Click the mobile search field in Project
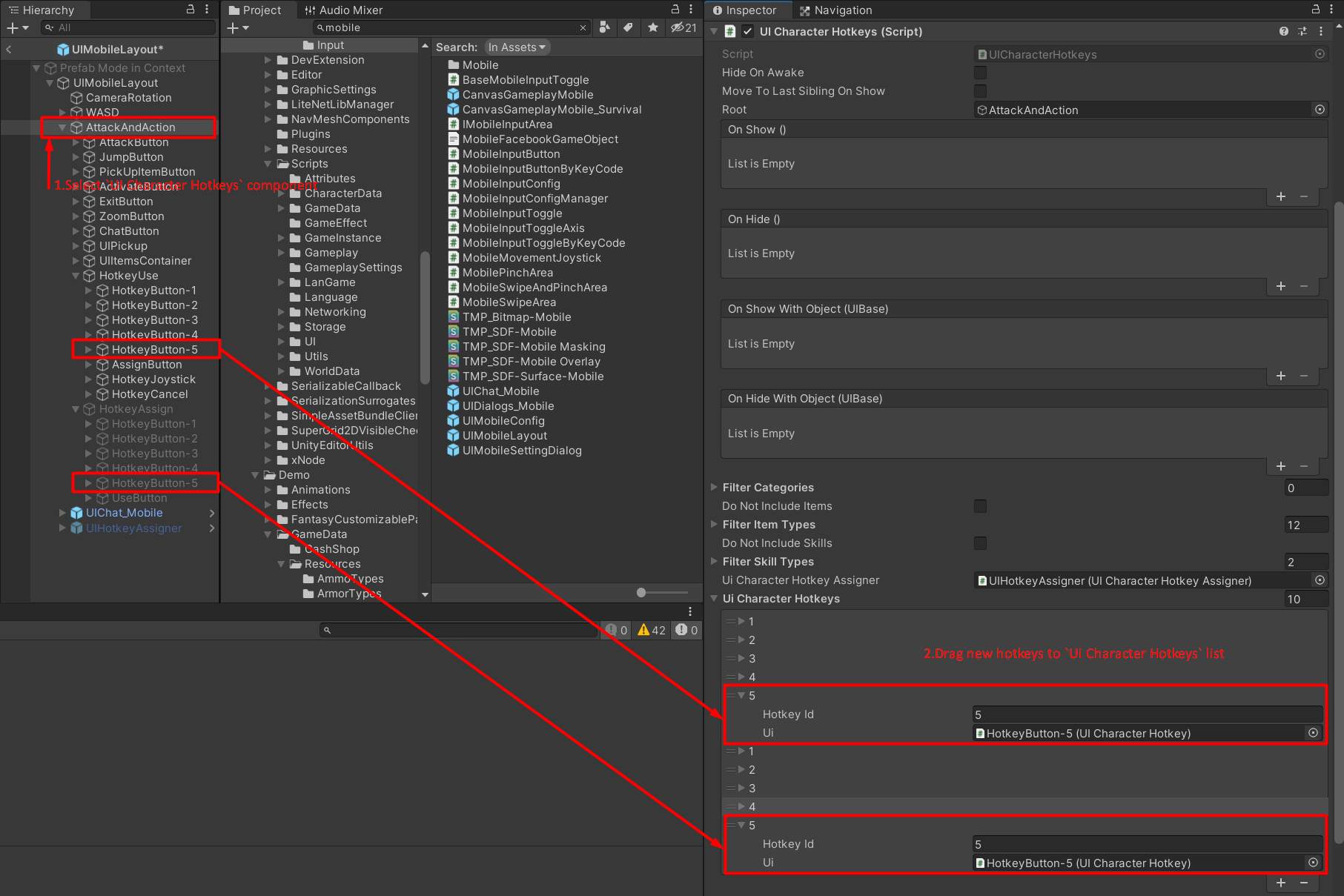1344x896 pixels. pyautogui.click(x=445, y=27)
